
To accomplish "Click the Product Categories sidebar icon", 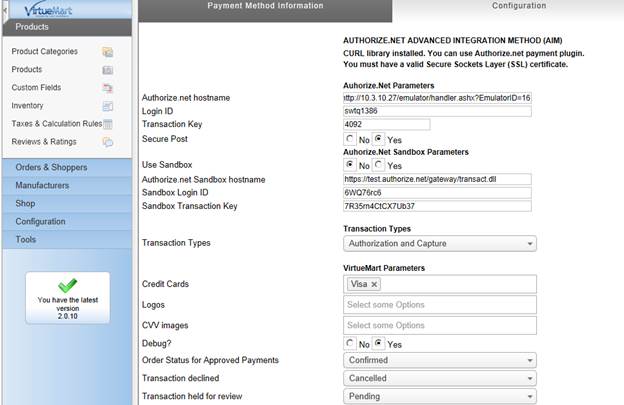I will point(108,52).
